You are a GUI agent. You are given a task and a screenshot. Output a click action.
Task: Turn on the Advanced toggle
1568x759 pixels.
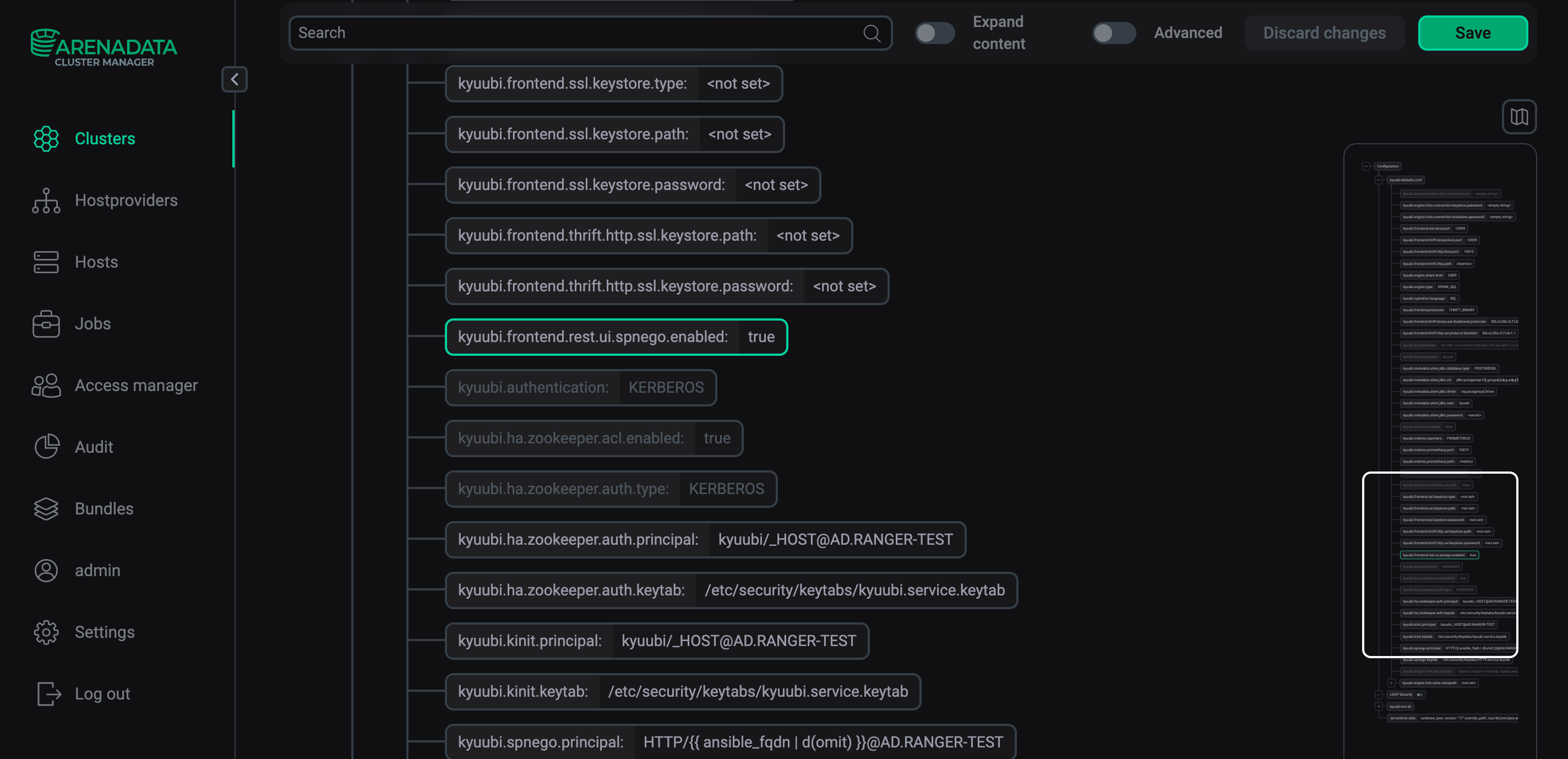1113,33
